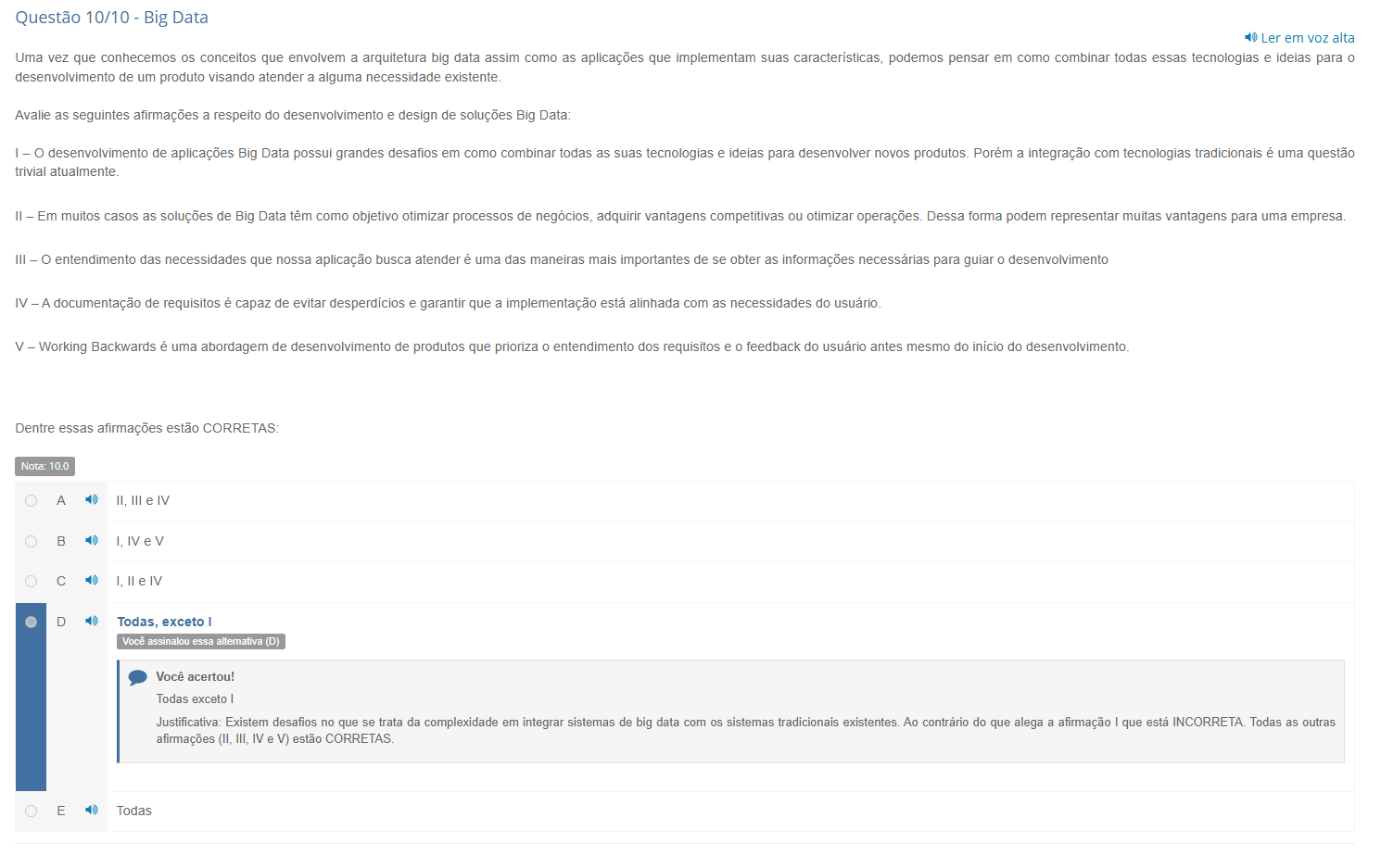Select radio button for alternative B

32,542
